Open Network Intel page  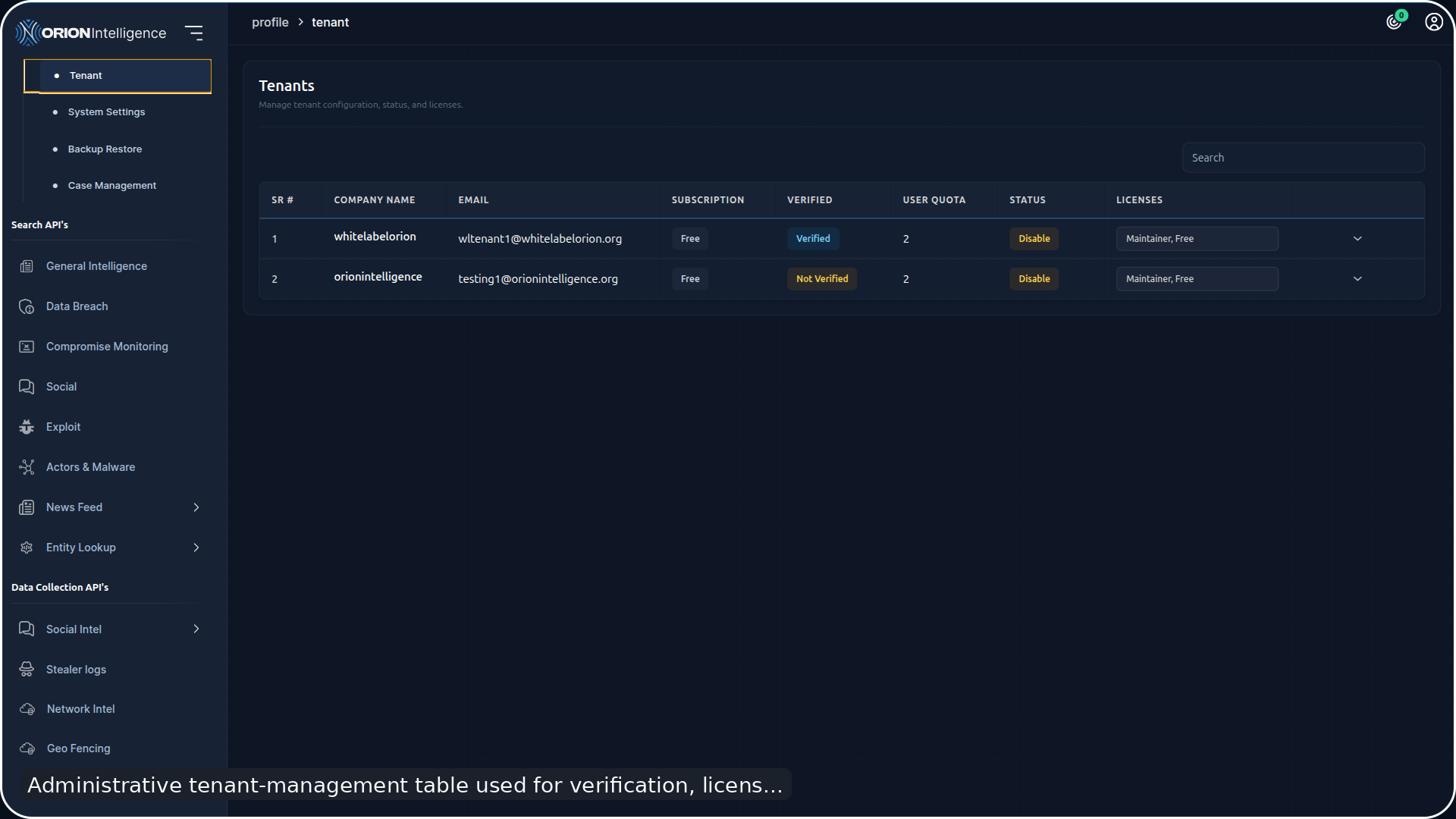click(x=80, y=709)
